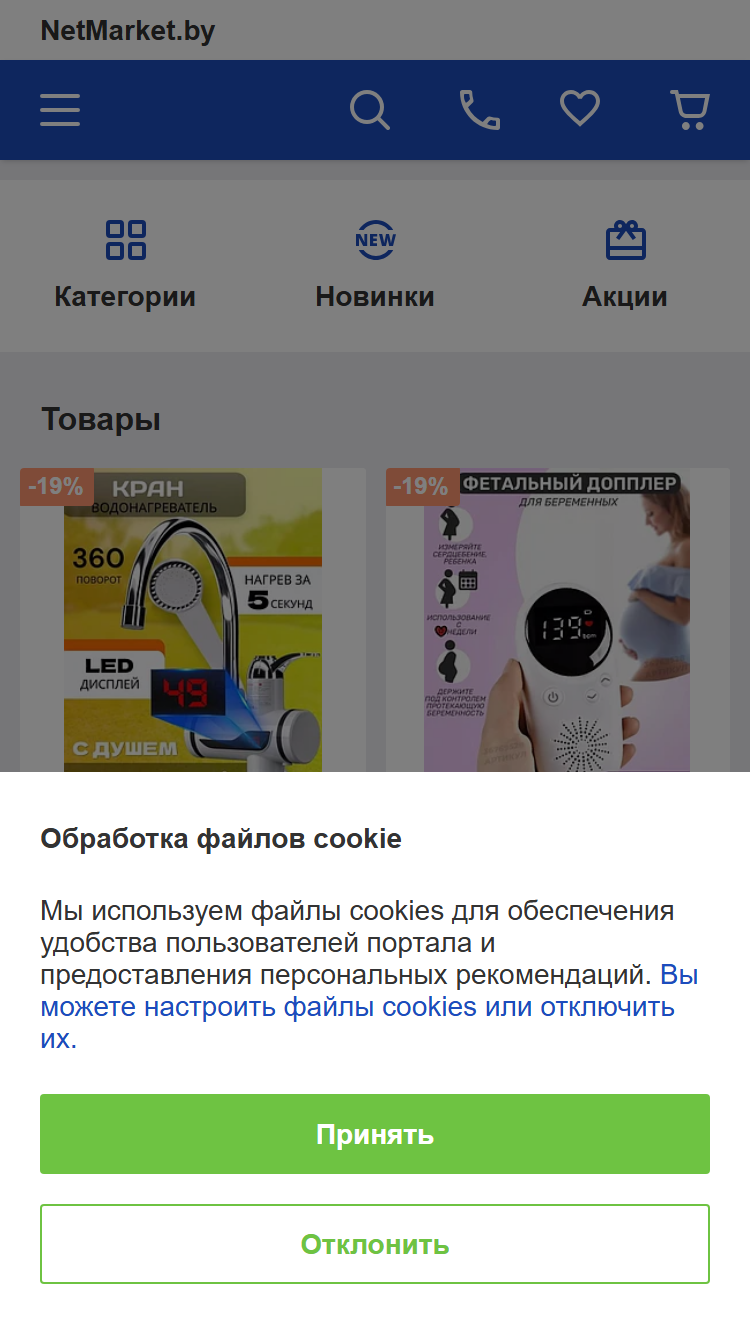Open favorites heart icon

tap(580, 109)
